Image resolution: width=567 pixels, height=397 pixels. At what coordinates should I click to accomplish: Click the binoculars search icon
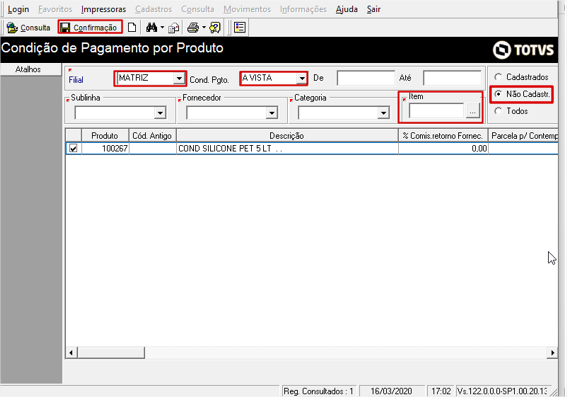(x=152, y=27)
